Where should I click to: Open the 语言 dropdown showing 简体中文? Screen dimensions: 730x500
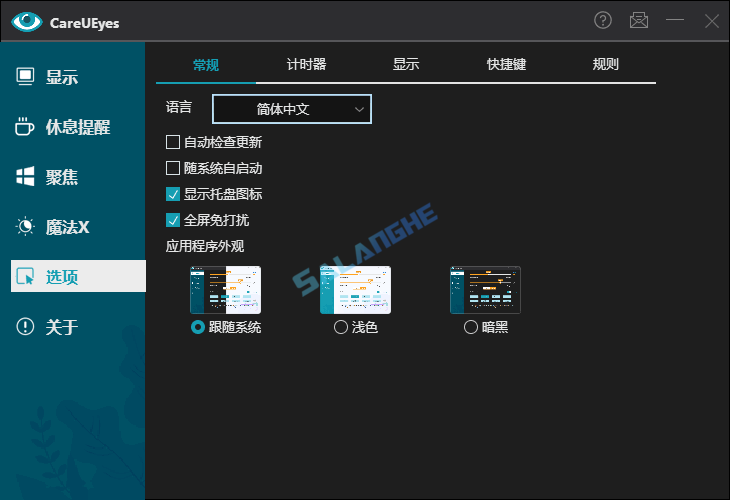pos(292,109)
